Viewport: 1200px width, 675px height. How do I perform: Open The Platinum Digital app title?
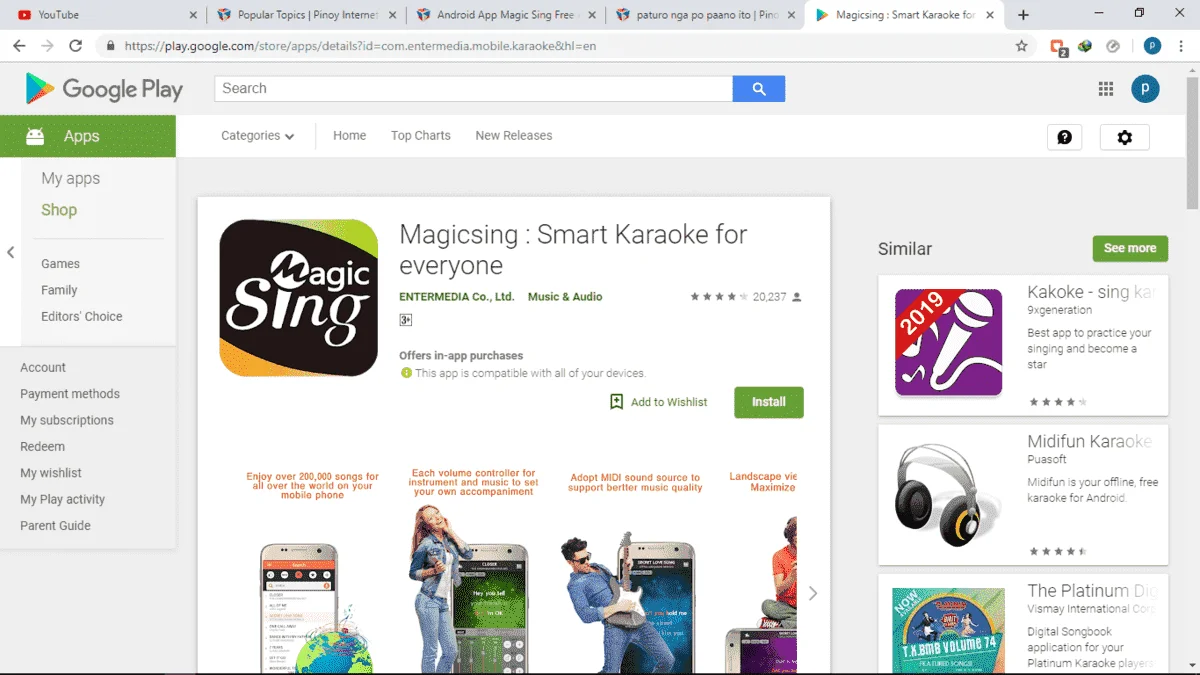1092,591
